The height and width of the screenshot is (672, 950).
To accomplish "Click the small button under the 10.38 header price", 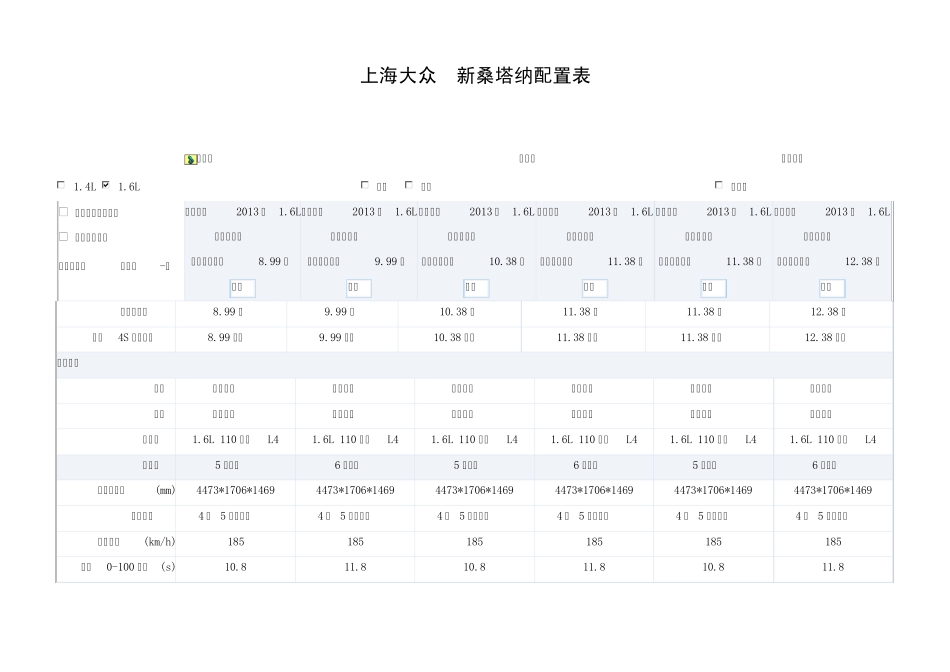I will [476, 288].
